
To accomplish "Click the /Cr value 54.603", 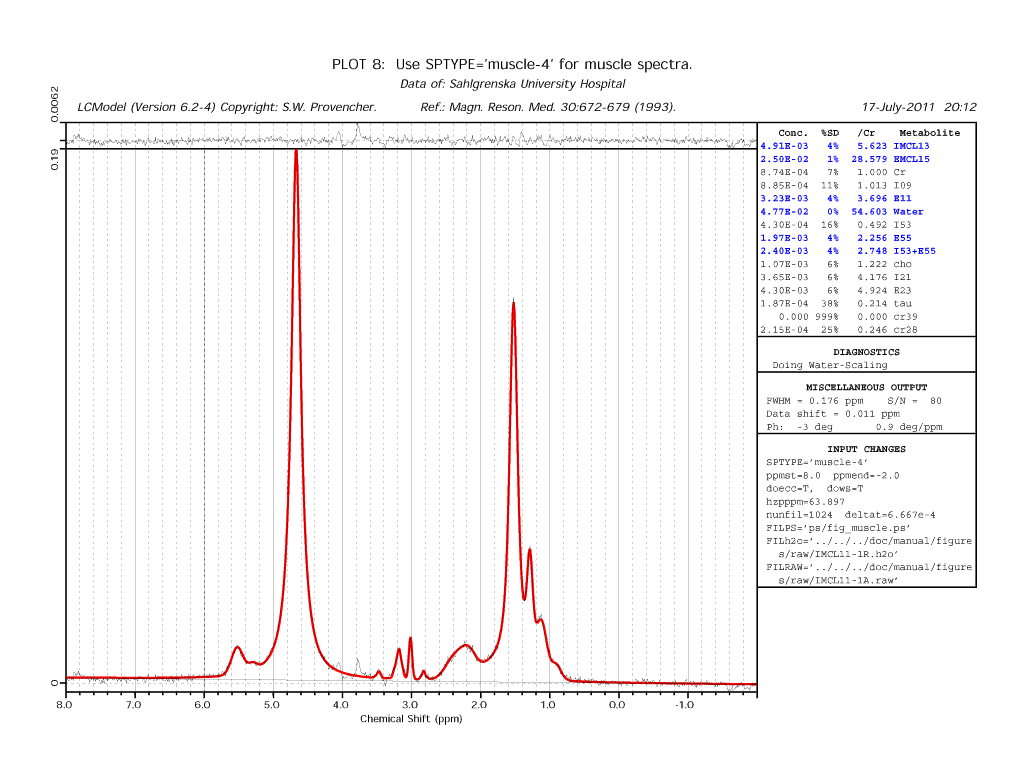I will click(869, 212).
